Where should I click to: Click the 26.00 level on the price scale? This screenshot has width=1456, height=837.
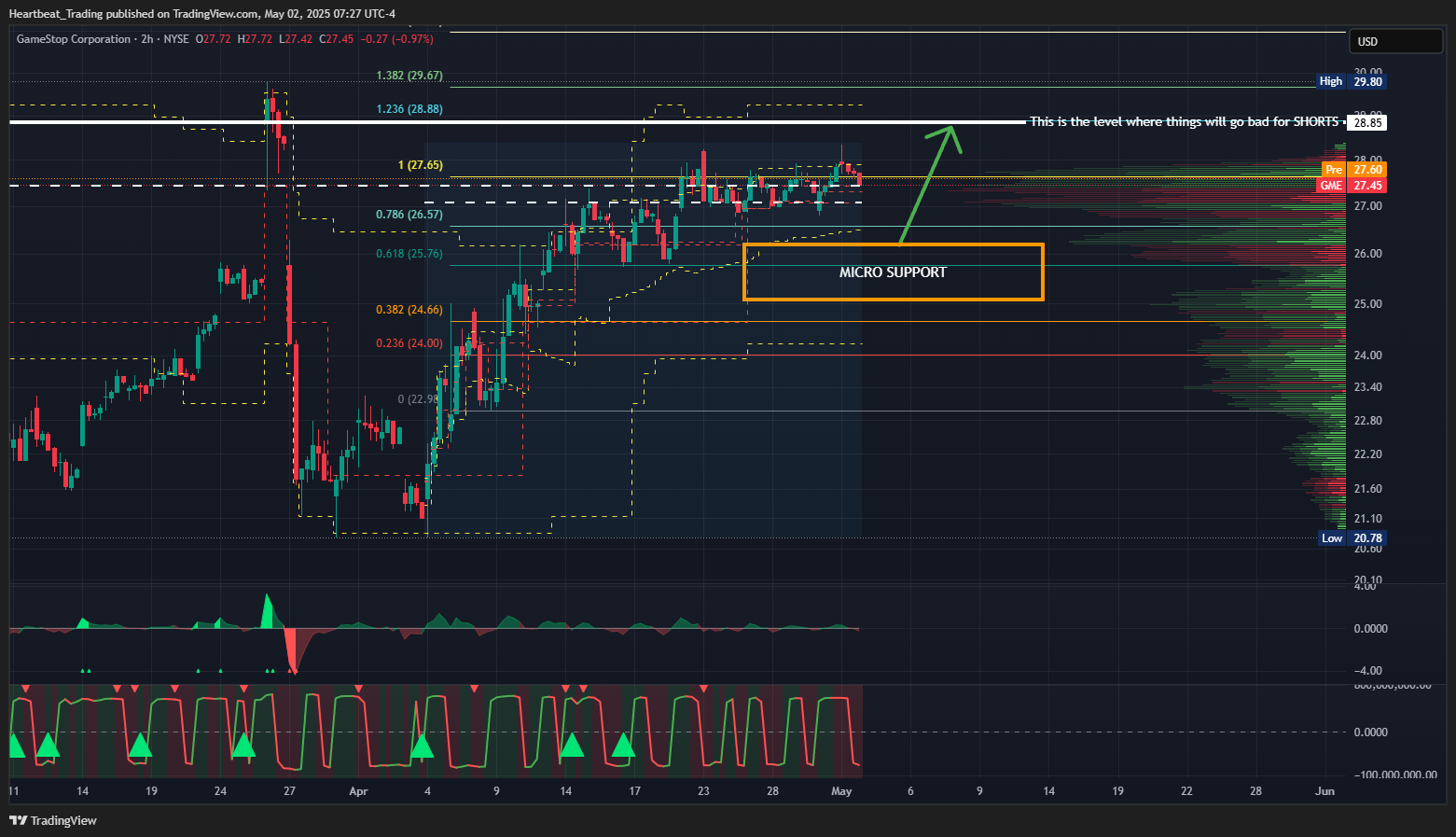pos(1367,254)
